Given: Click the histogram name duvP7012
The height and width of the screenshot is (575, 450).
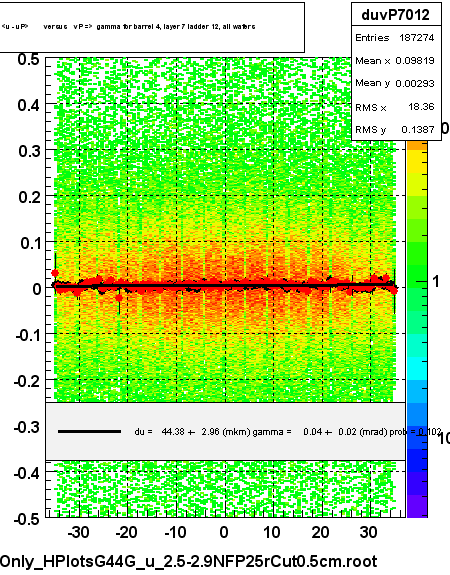Looking at the screenshot, I should tap(395, 15).
